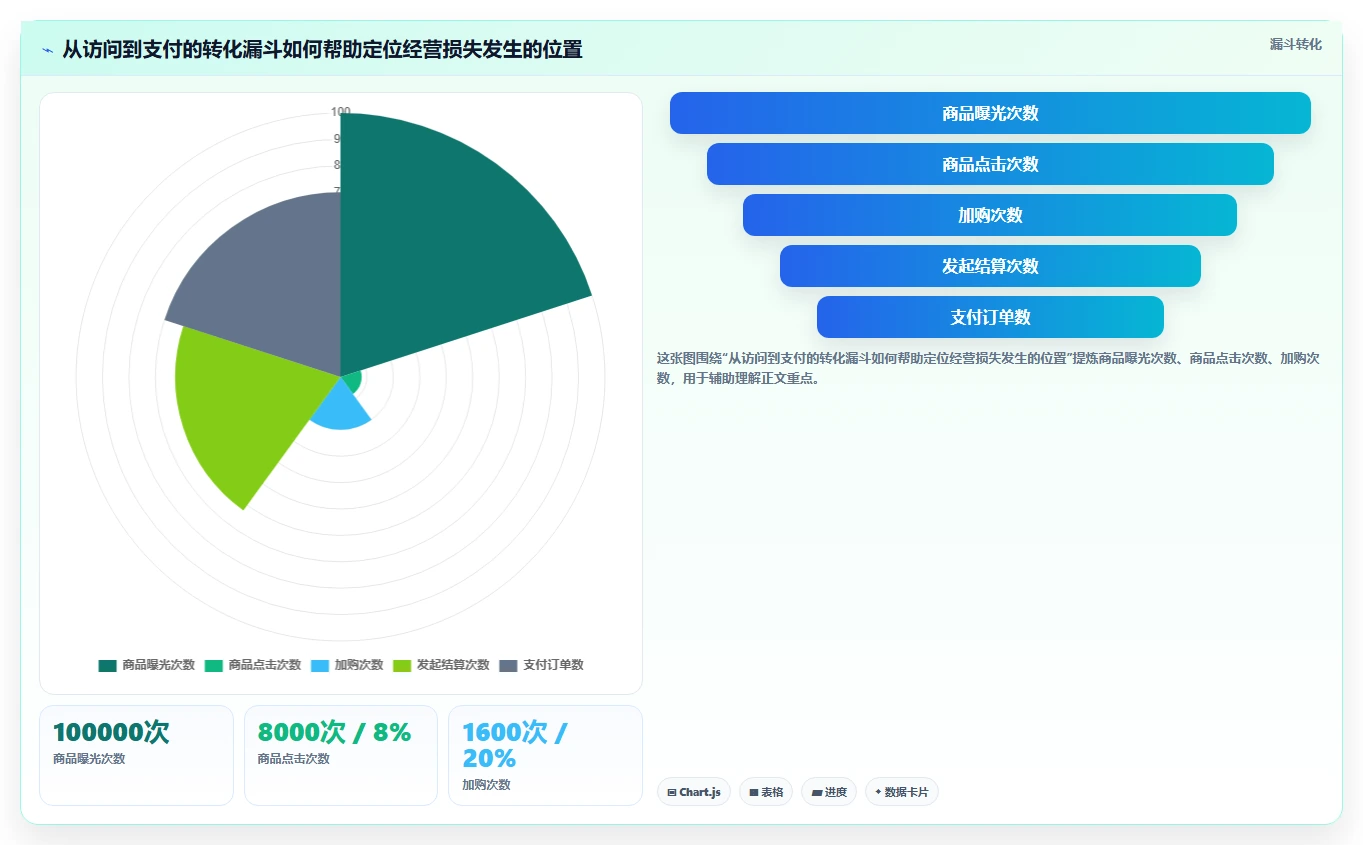Click the page title text
The width and height of the screenshot is (1363, 845).
point(322,49)
